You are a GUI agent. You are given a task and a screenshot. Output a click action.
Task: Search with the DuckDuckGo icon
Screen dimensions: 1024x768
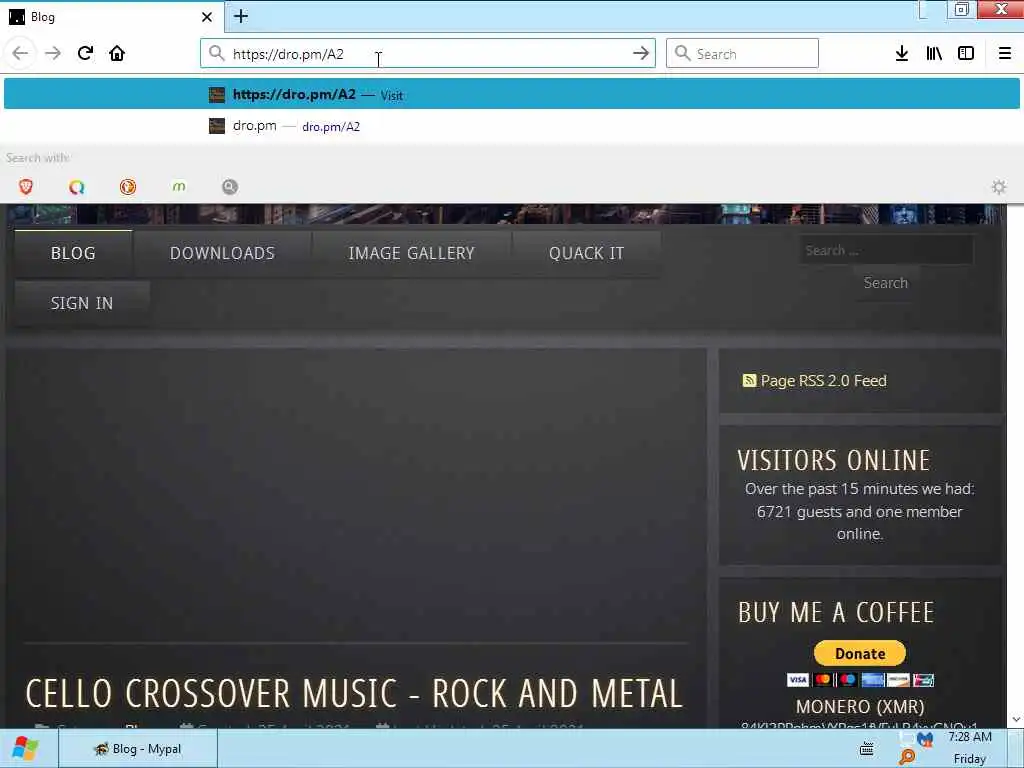click(128, 187)
